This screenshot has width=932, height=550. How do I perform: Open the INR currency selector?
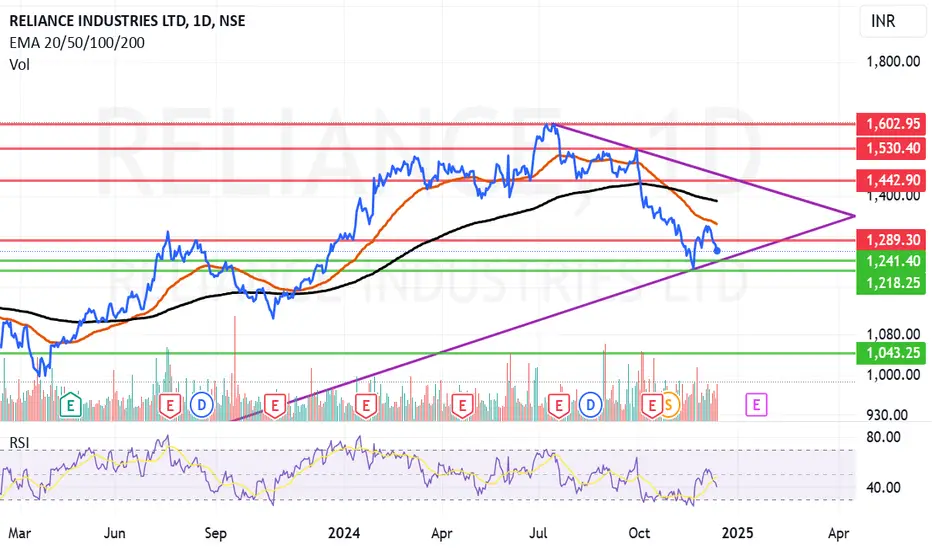892,22
